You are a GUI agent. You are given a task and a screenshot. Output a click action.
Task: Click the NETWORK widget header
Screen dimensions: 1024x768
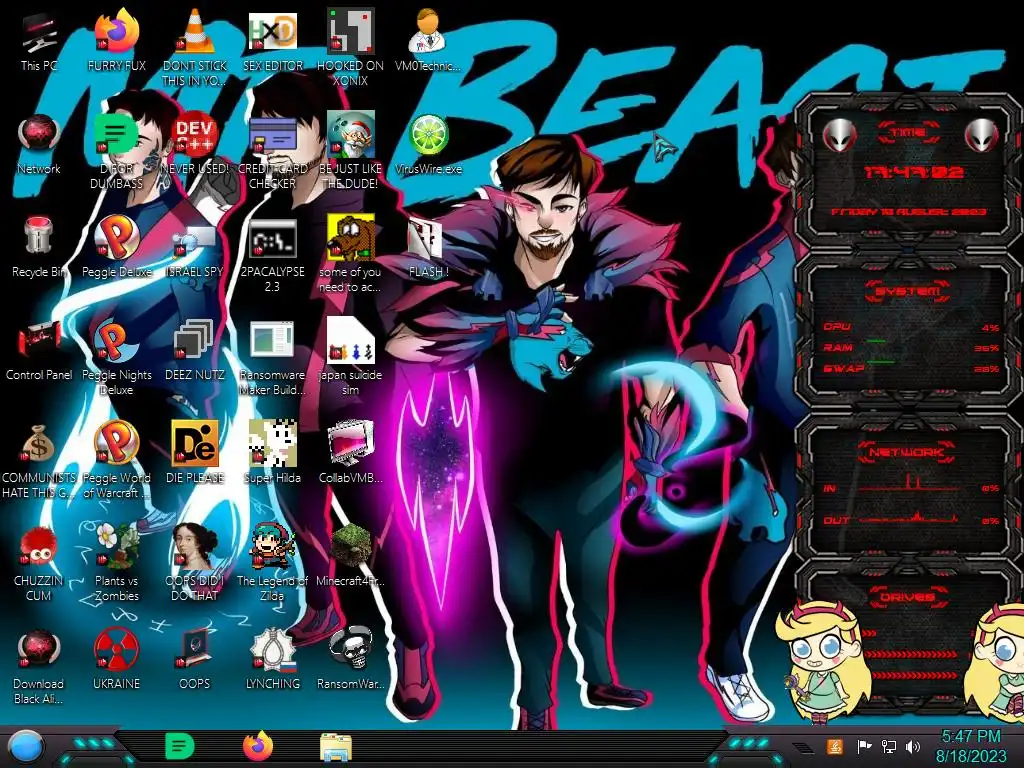(x=907, y=451)
